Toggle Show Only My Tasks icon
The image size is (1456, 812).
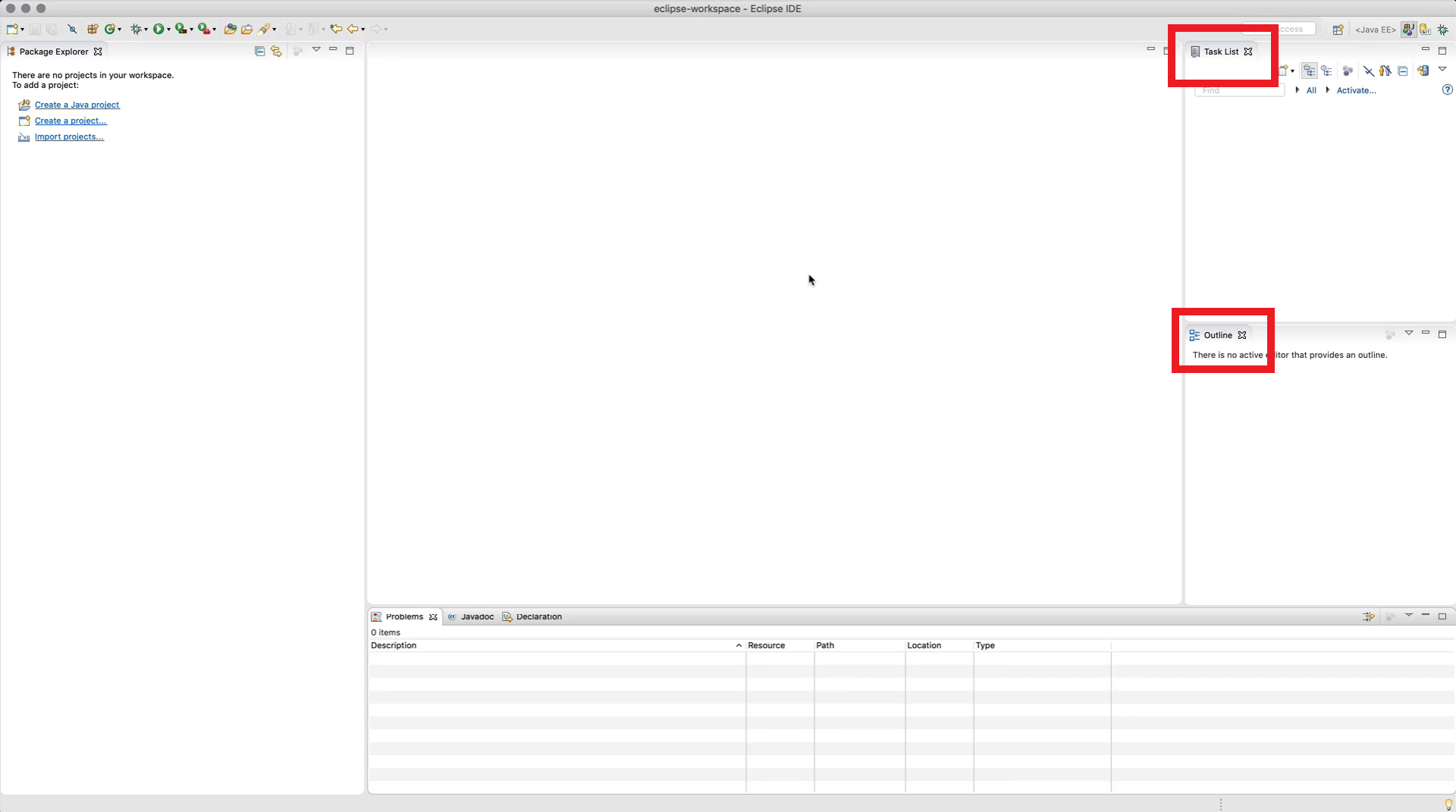tap(1385, 71)
